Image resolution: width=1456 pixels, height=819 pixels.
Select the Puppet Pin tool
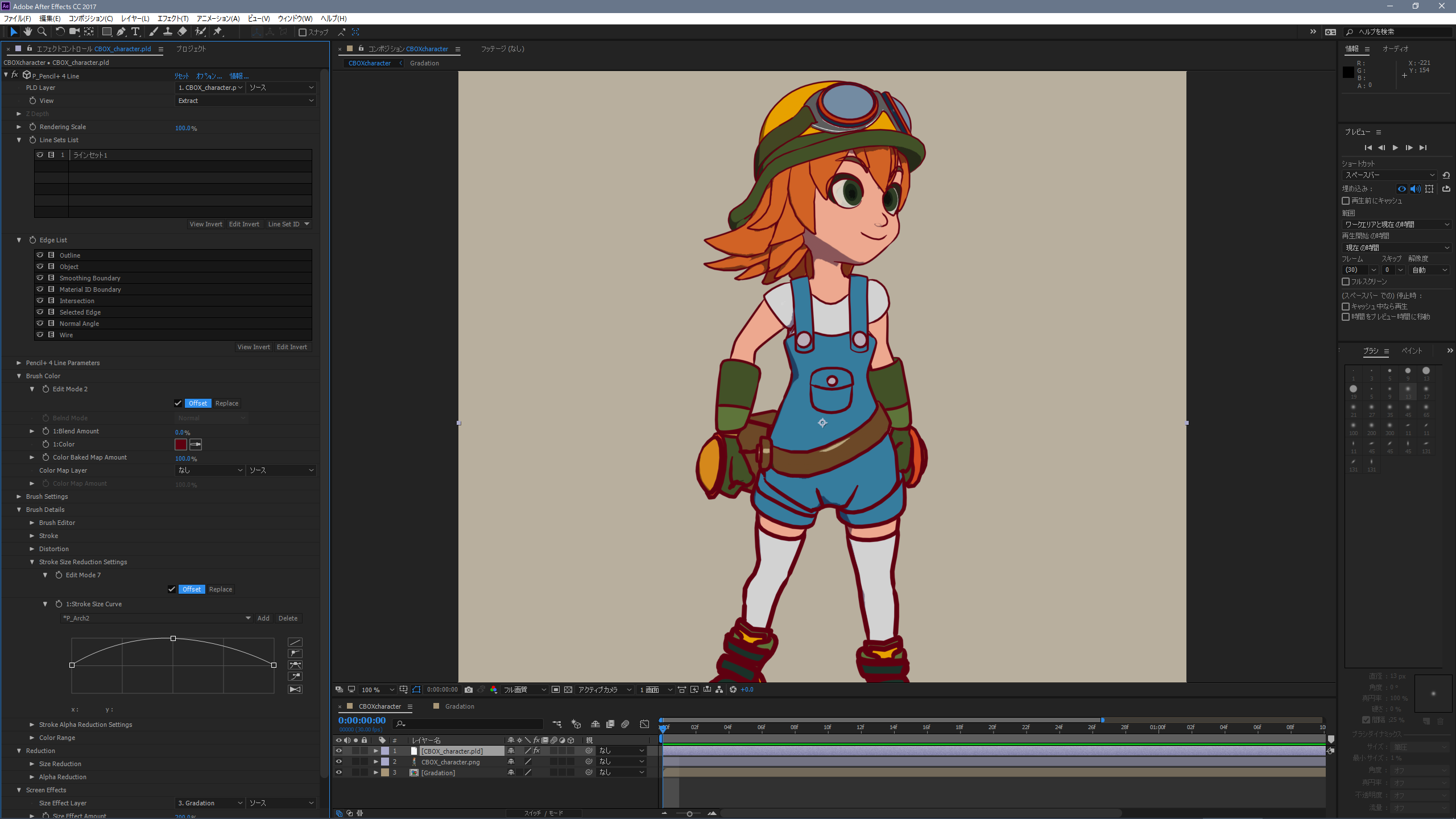click(218, 32)
